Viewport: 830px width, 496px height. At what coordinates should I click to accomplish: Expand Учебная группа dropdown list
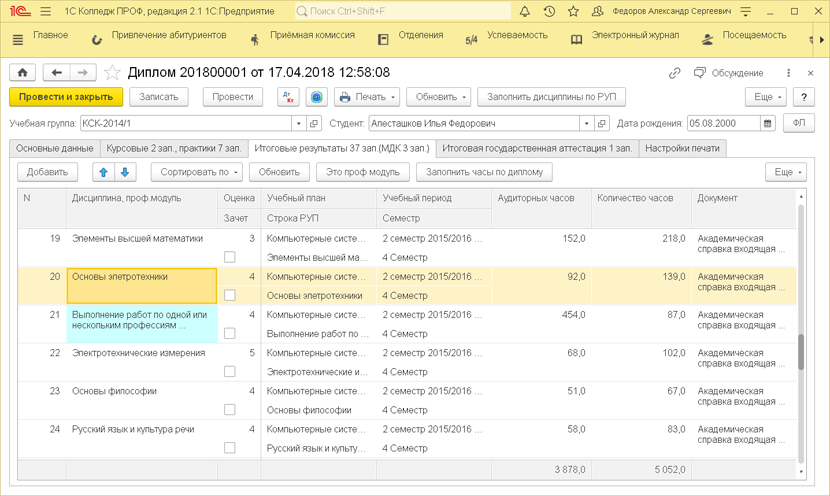pyautogui.click(x=298, y=123)
